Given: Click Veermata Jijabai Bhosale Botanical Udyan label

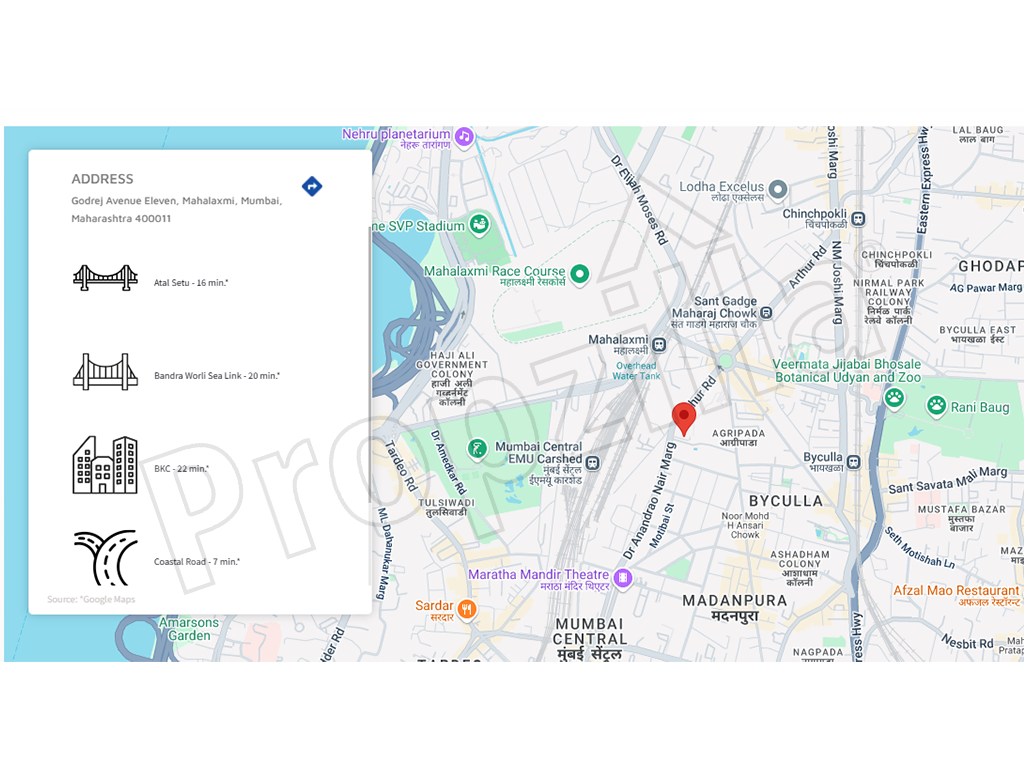Looking at the screenshot, I should (847, 370).
